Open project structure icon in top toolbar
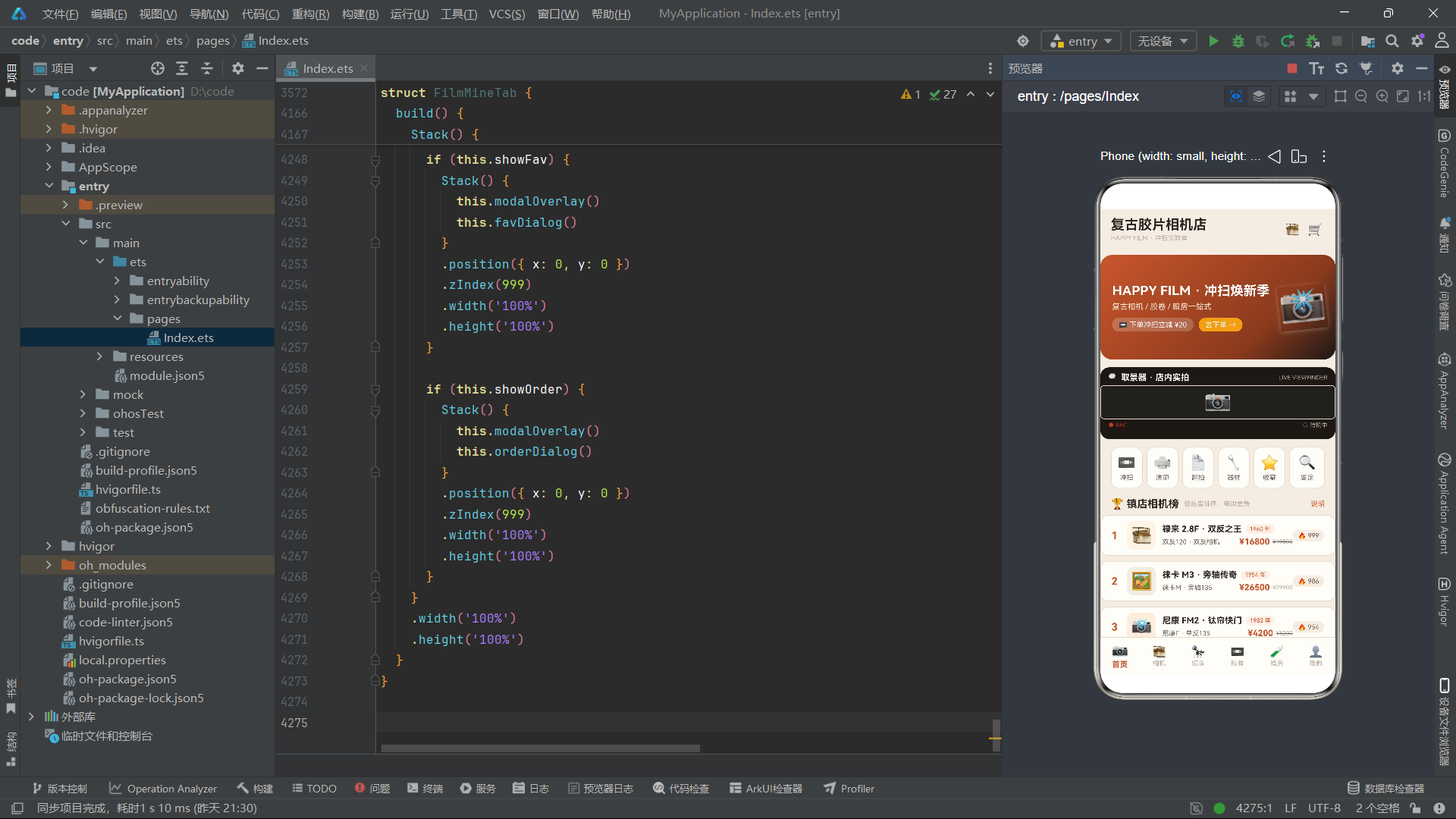Viewport: 1456px width, 819px height. point(1367,41)
